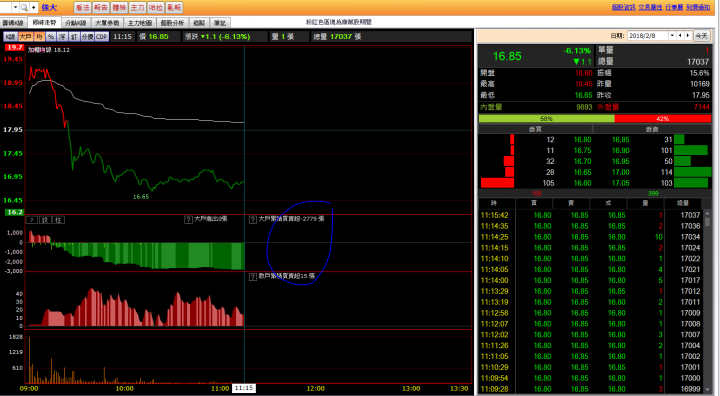Click the 16.65 low annotation on chart

[141, 197]
